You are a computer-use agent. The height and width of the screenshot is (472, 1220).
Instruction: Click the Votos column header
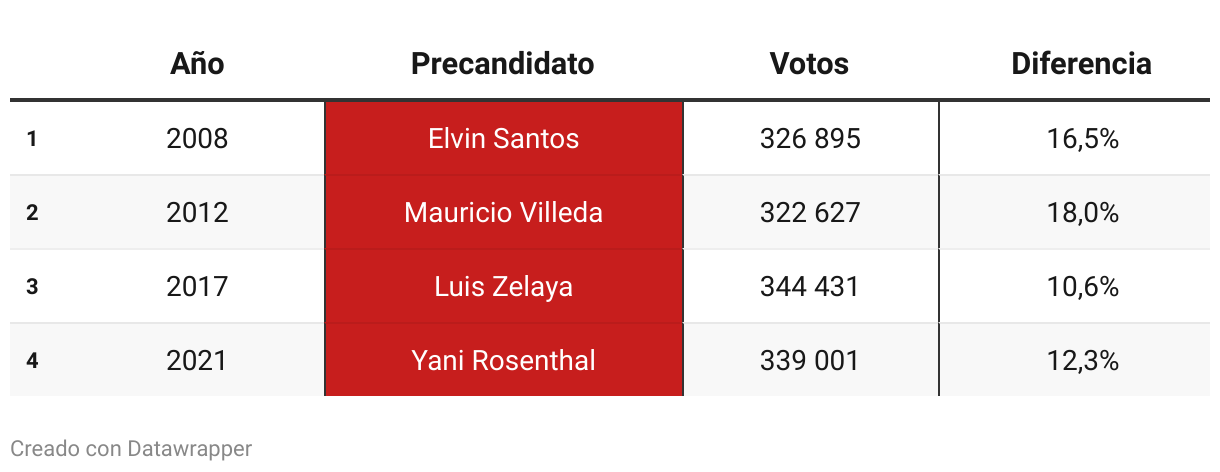tap(809, 64)
